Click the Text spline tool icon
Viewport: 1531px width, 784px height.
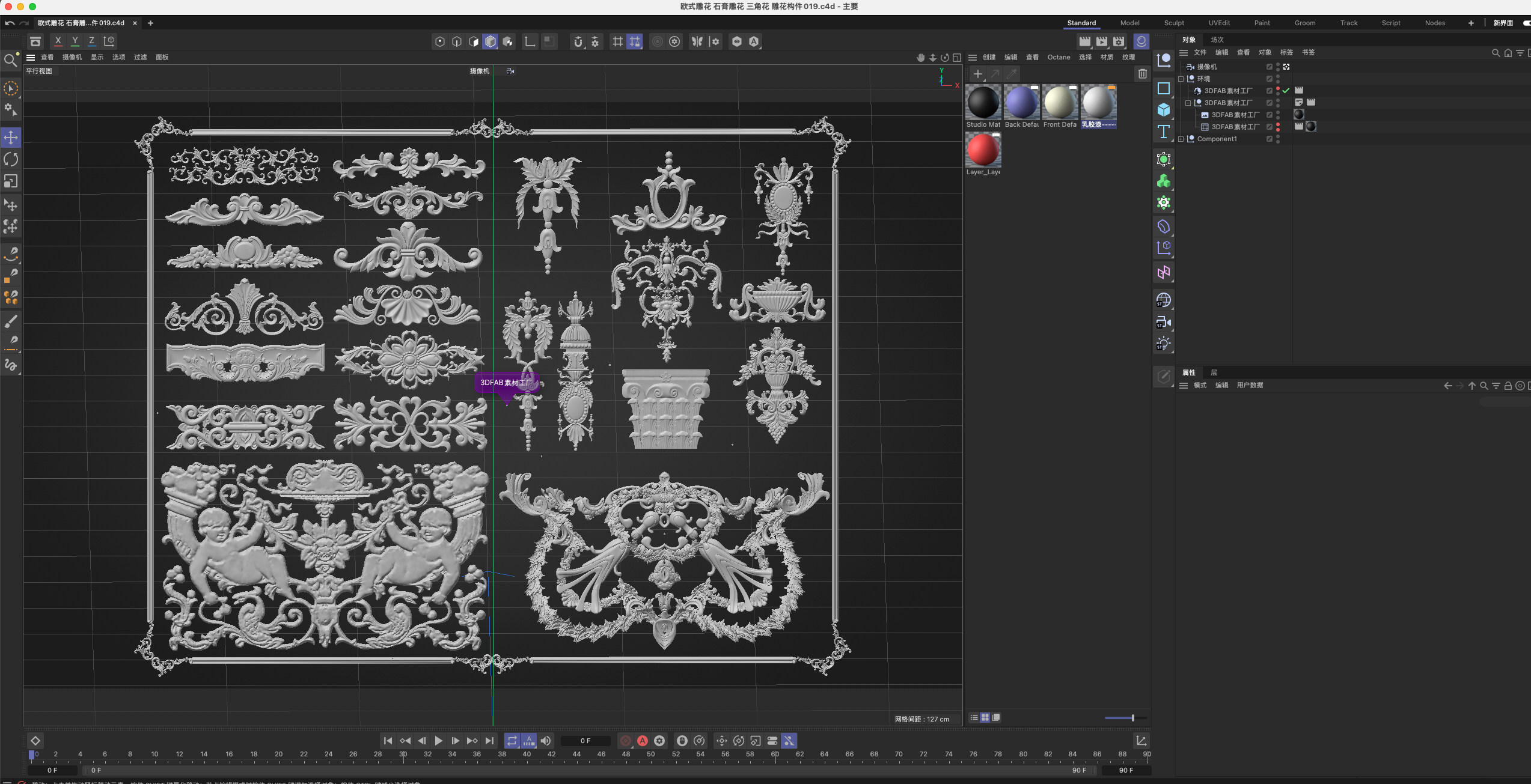point(1164,132)
